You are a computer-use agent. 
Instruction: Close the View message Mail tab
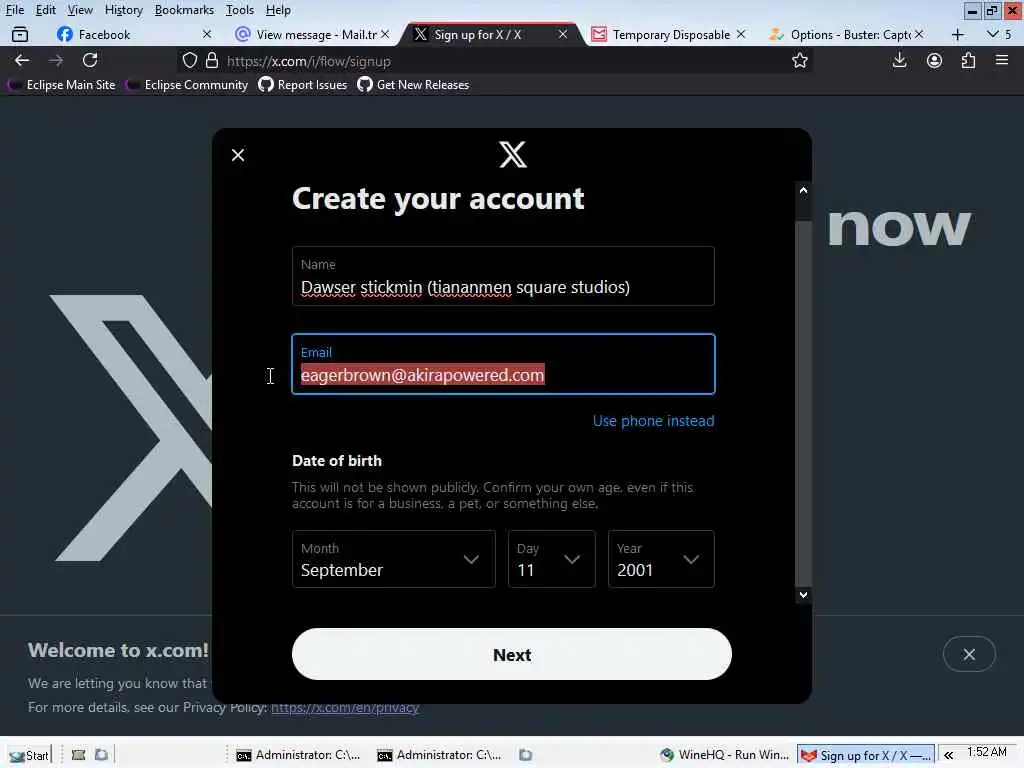click(385, 34)
